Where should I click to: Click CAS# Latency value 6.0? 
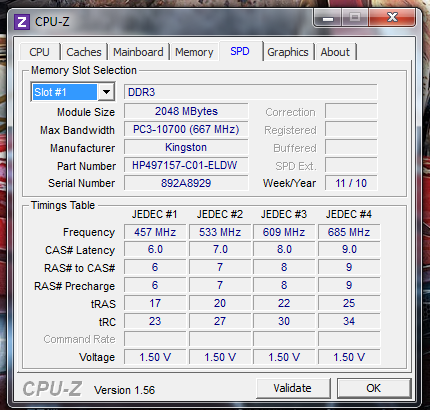click(x=155, y=249)
